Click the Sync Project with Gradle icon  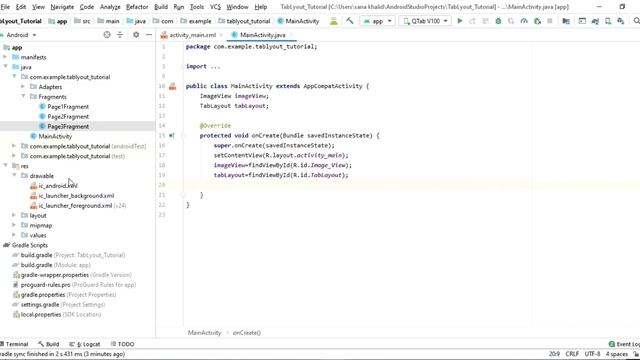click(x=595, y=21)
